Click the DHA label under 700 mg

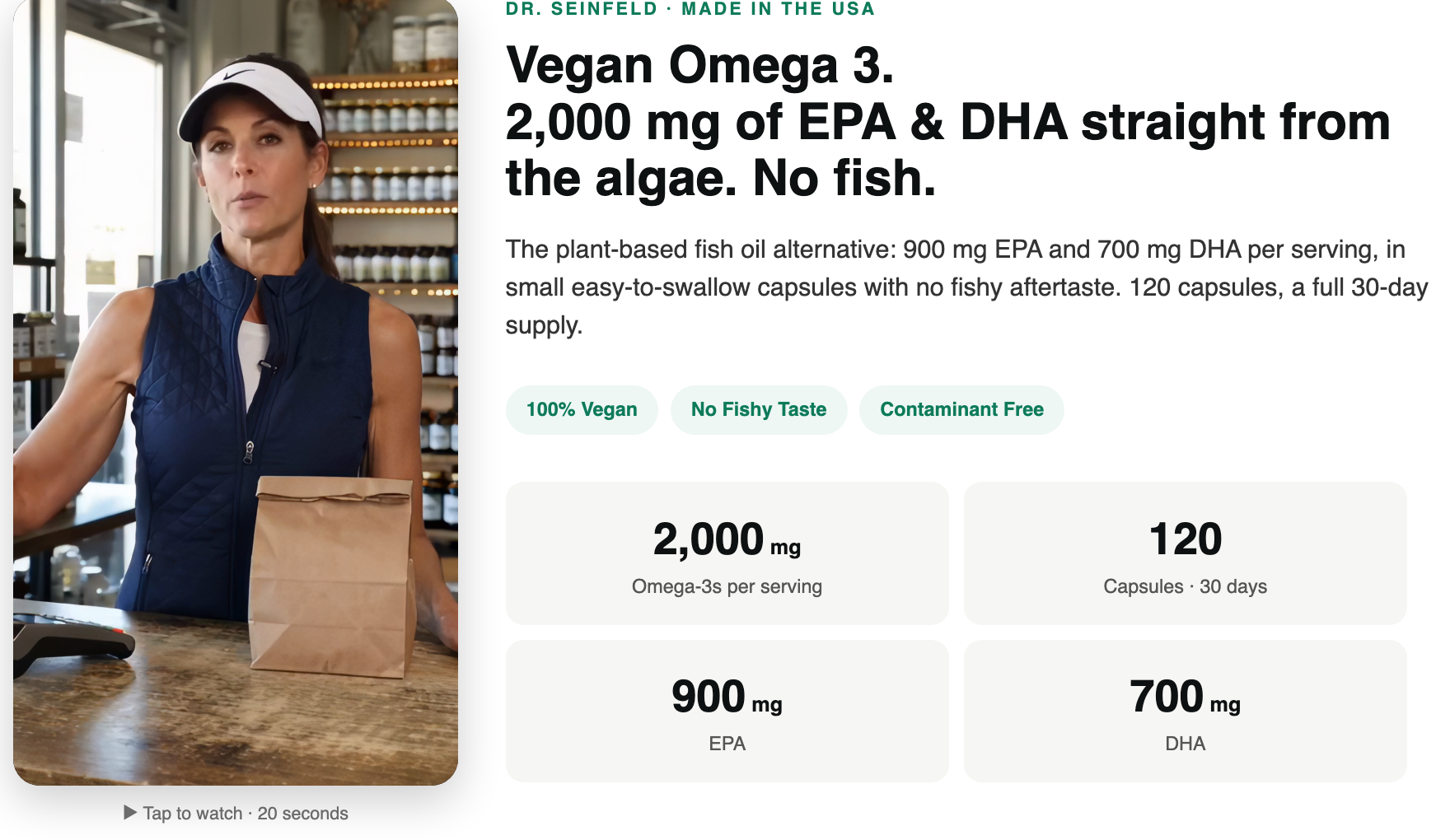1186,744
